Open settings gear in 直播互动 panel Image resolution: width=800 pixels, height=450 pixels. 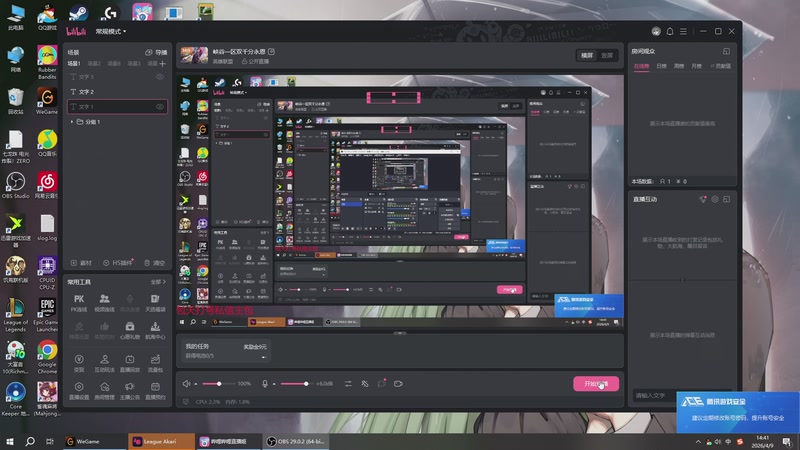pos(715,199)
